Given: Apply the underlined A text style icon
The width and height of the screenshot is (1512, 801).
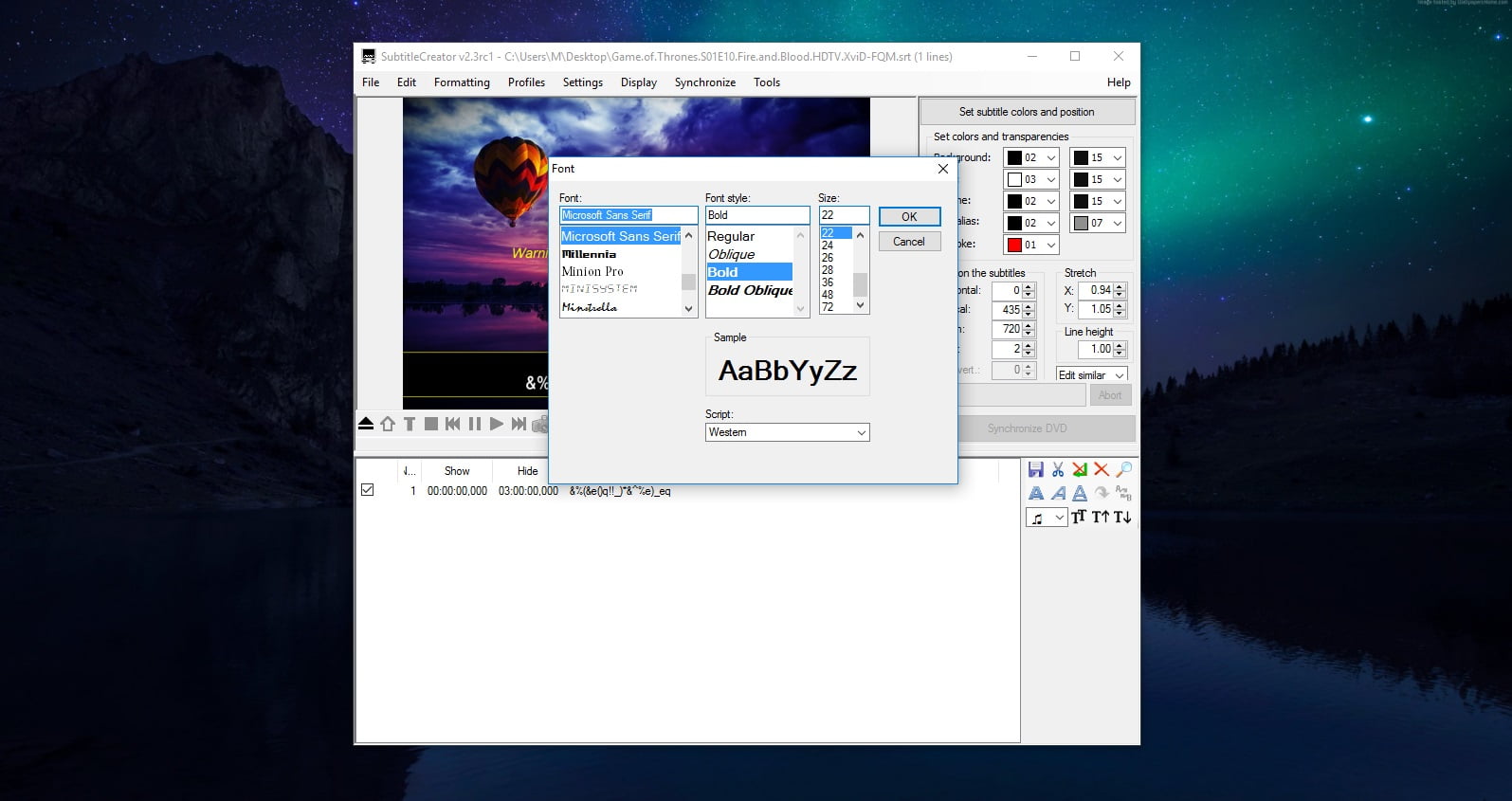Looking at the screenshot, I should 1080,493.
